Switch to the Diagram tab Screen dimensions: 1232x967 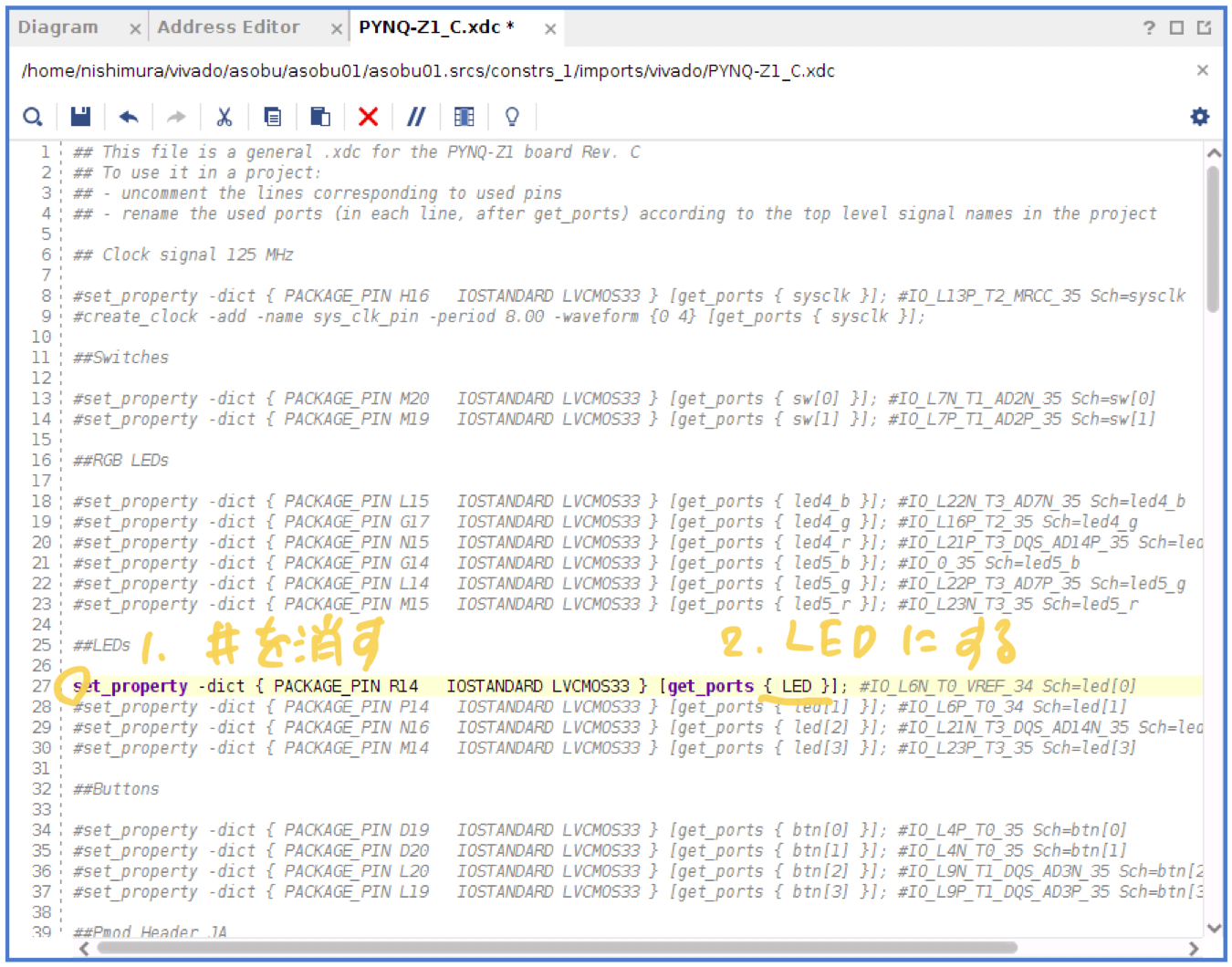(x=58, y=27)
